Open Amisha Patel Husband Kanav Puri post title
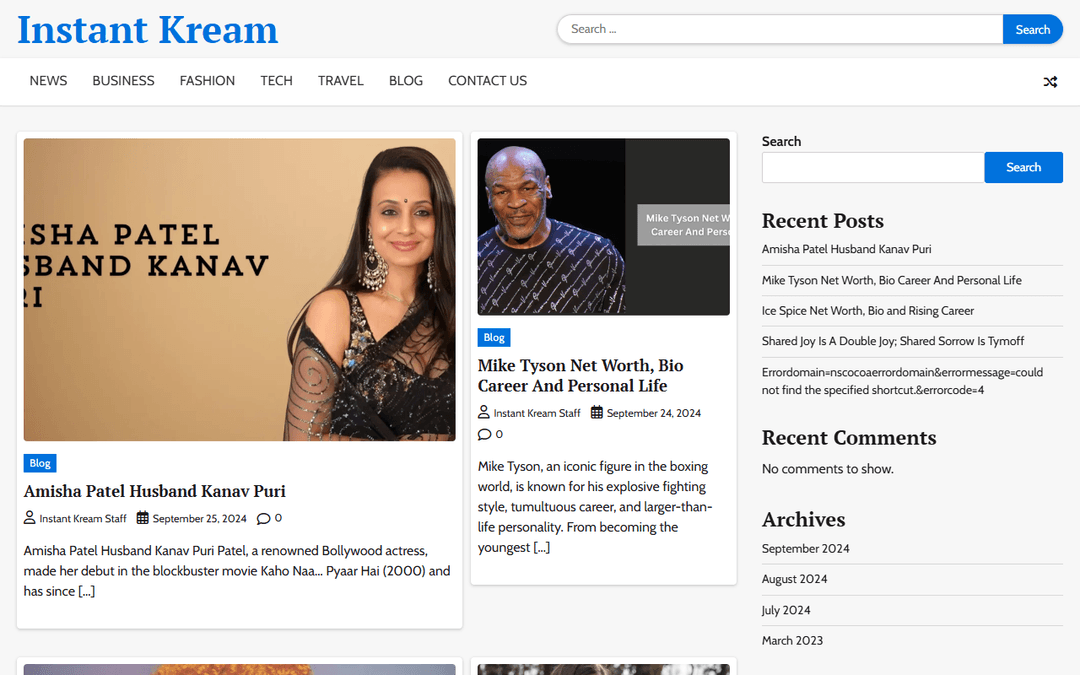1080x675 pixels. point(154,491)
